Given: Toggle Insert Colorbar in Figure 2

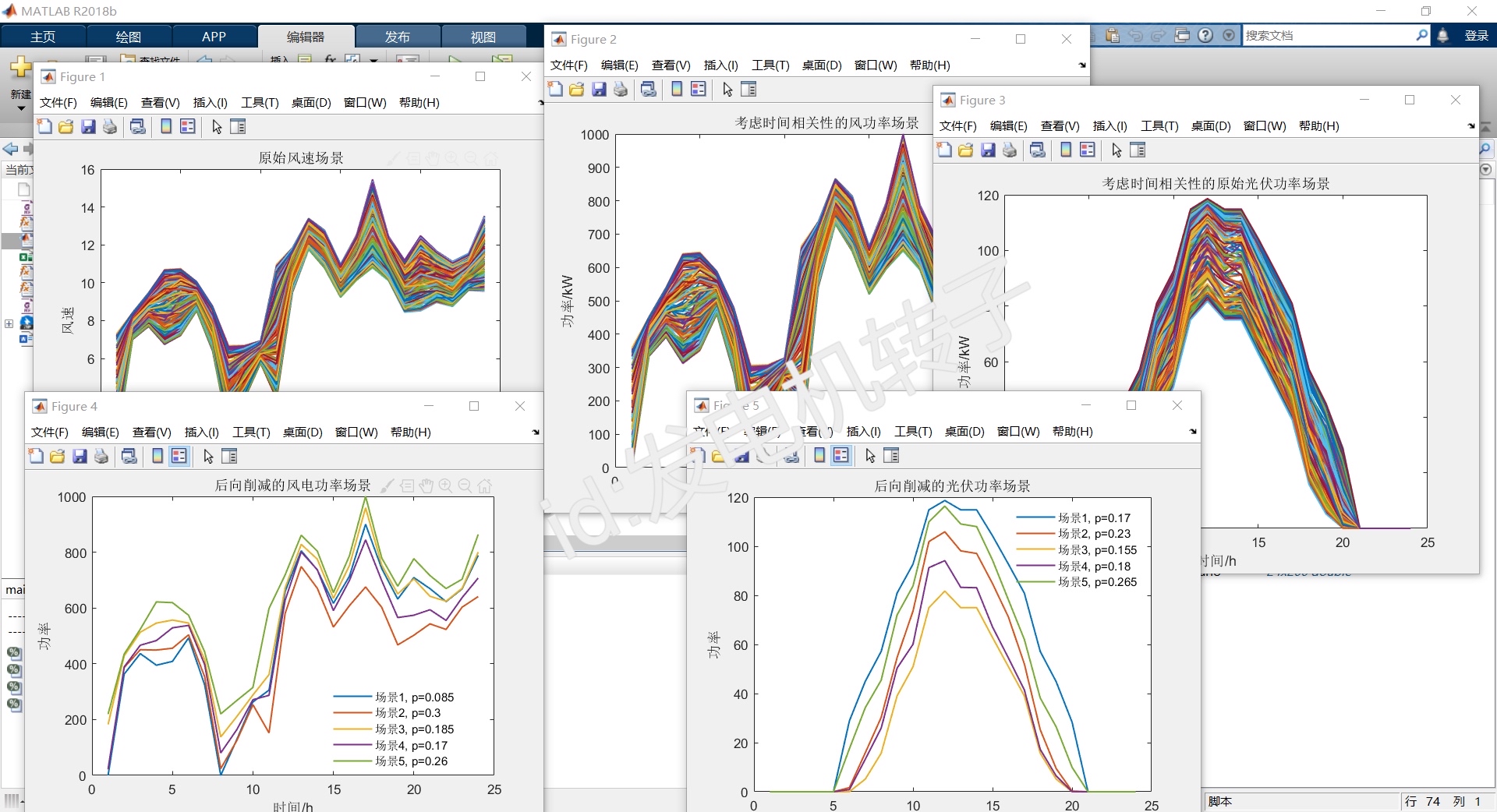Looking at the screenshot, I should 677,89.
